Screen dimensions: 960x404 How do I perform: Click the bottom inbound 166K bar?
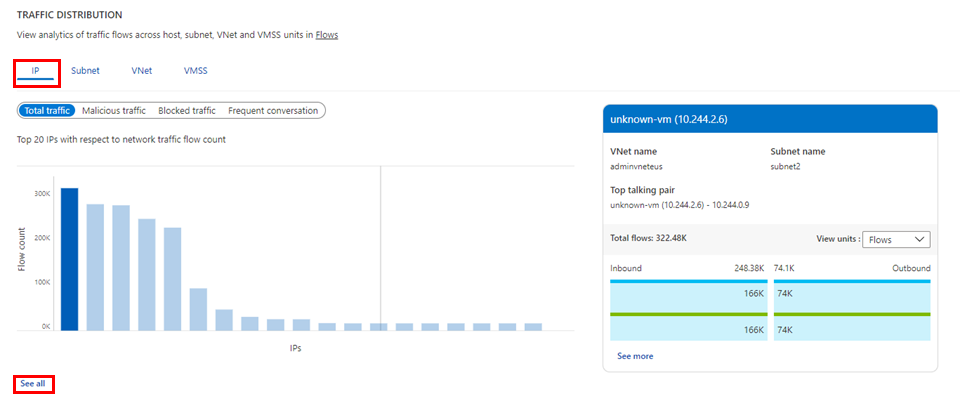688,329
